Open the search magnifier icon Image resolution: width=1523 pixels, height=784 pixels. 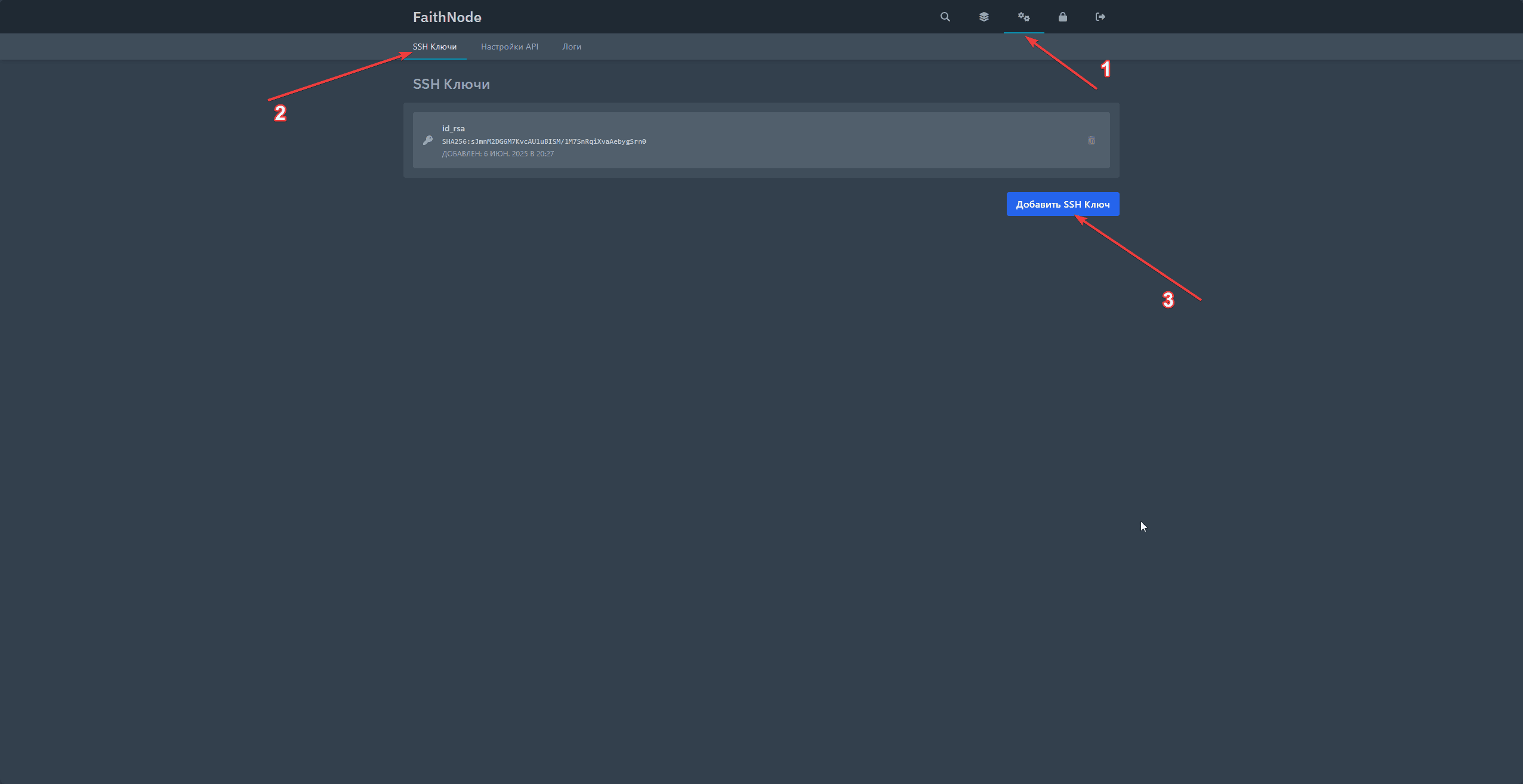click(x=945, y=17)
